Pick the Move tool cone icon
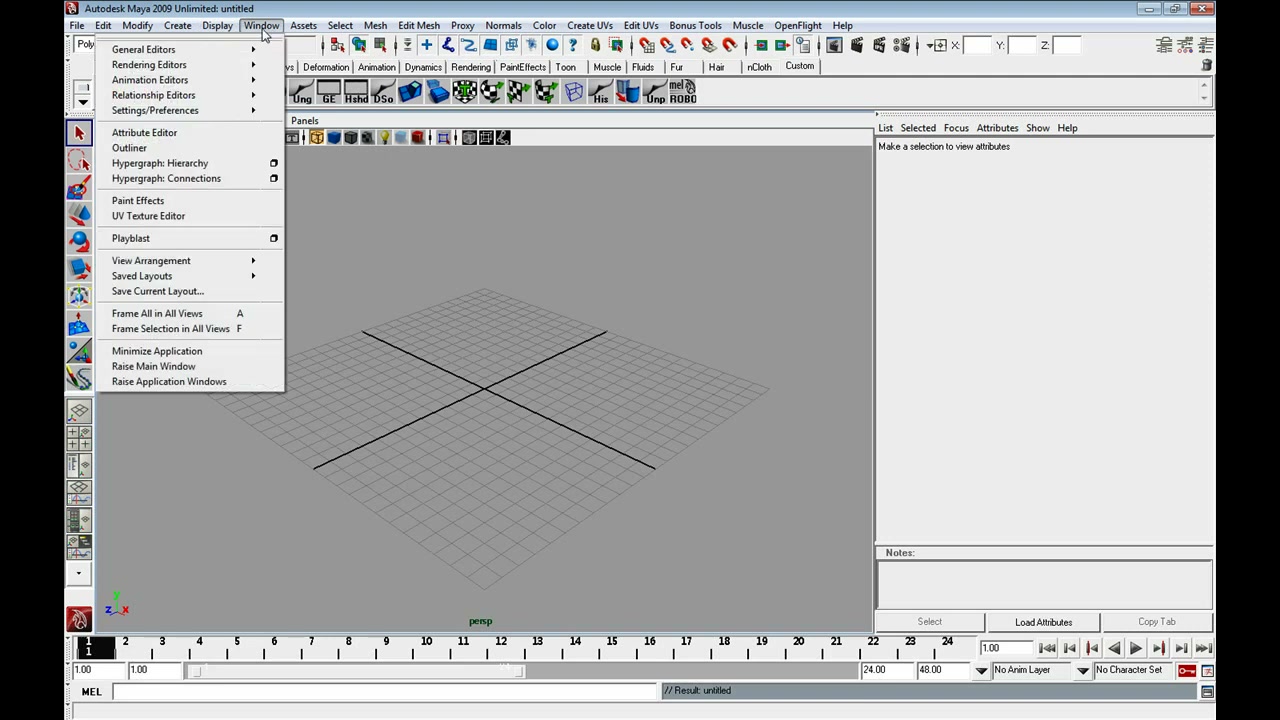The image size is (1280, 720). pos(79,214)
